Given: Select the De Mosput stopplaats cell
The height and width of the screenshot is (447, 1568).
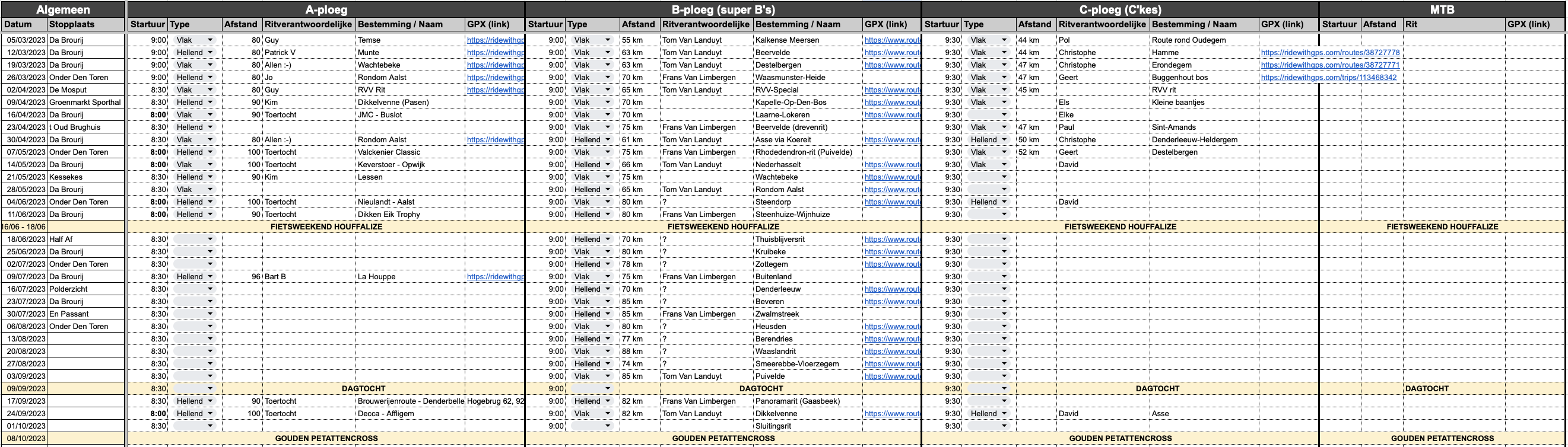Looking at the screenshot, I should 86,90.
